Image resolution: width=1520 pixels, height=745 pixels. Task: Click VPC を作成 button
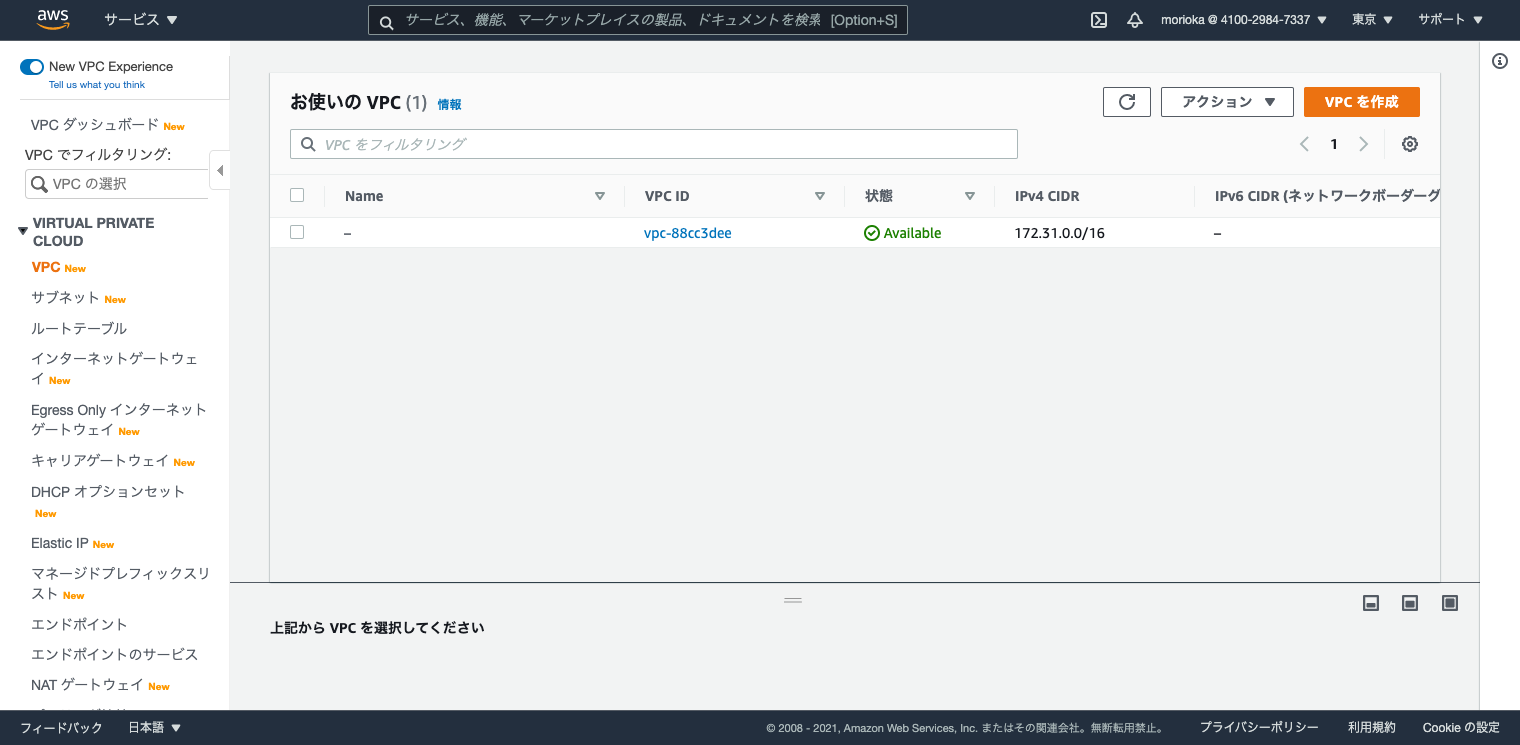coord(1362,102)
